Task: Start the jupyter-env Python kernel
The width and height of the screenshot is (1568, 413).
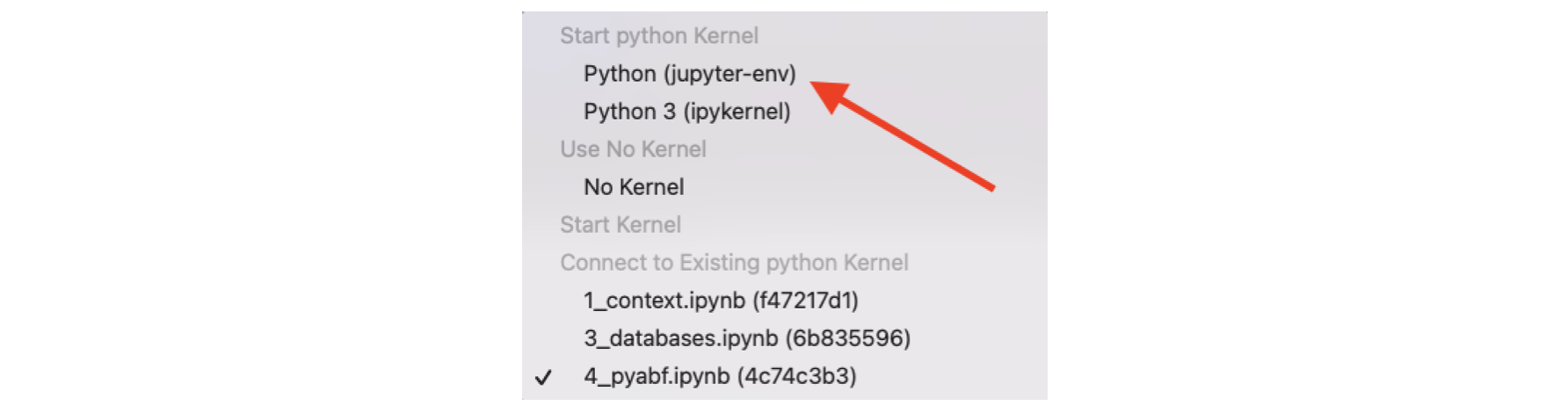Action: click(x=689, y=74)
